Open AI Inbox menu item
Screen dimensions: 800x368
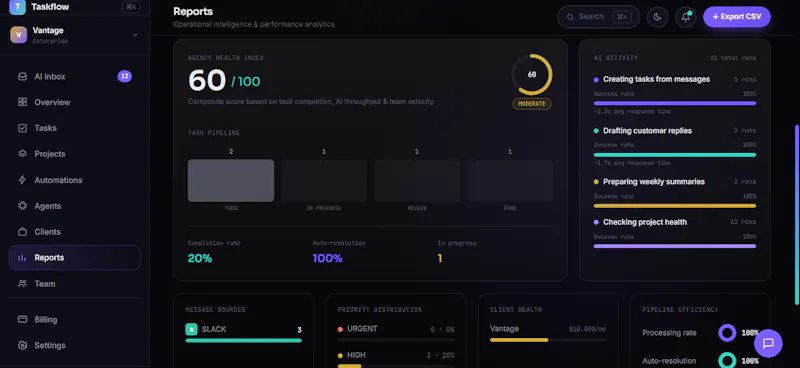pyautogui.click(x=74, y=77)
